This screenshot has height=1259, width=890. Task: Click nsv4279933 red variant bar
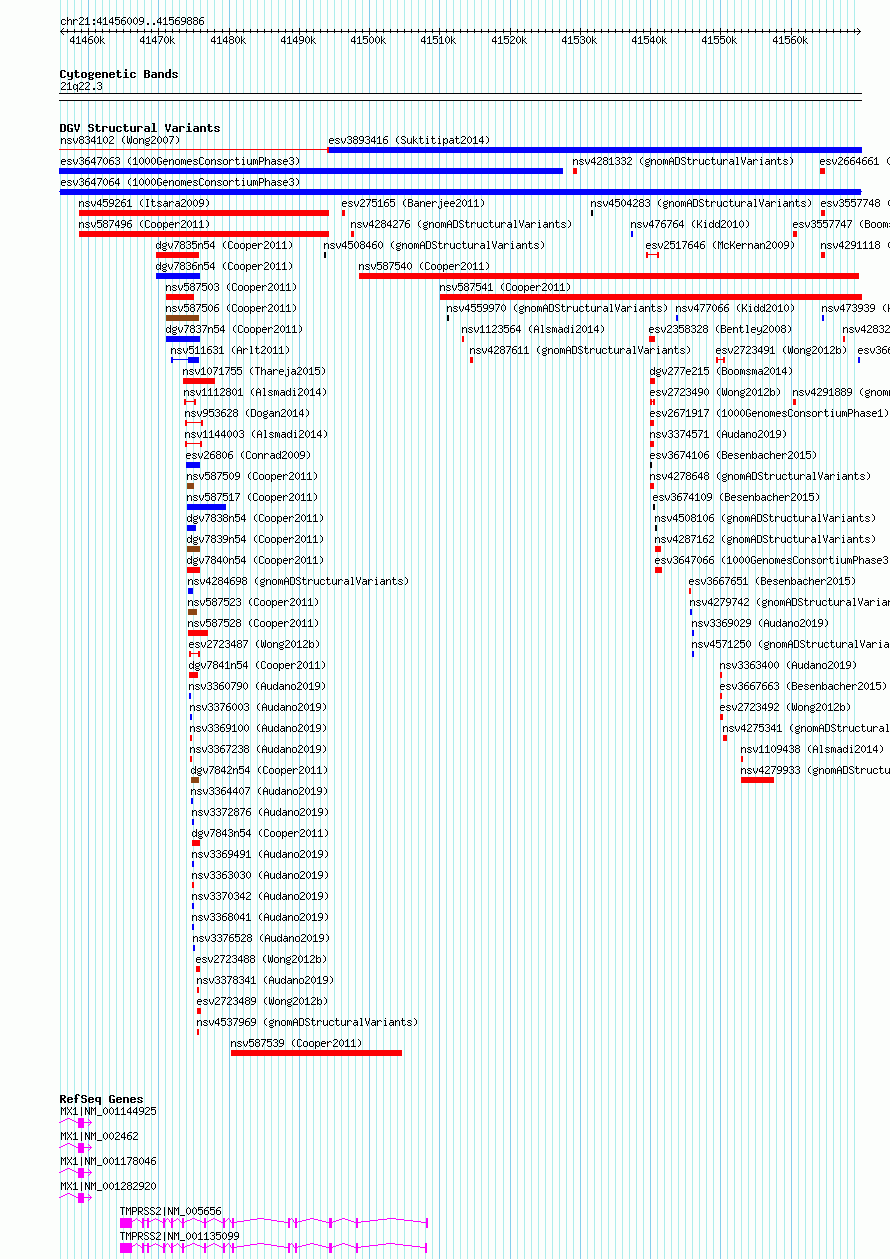(x=757, y=780)
